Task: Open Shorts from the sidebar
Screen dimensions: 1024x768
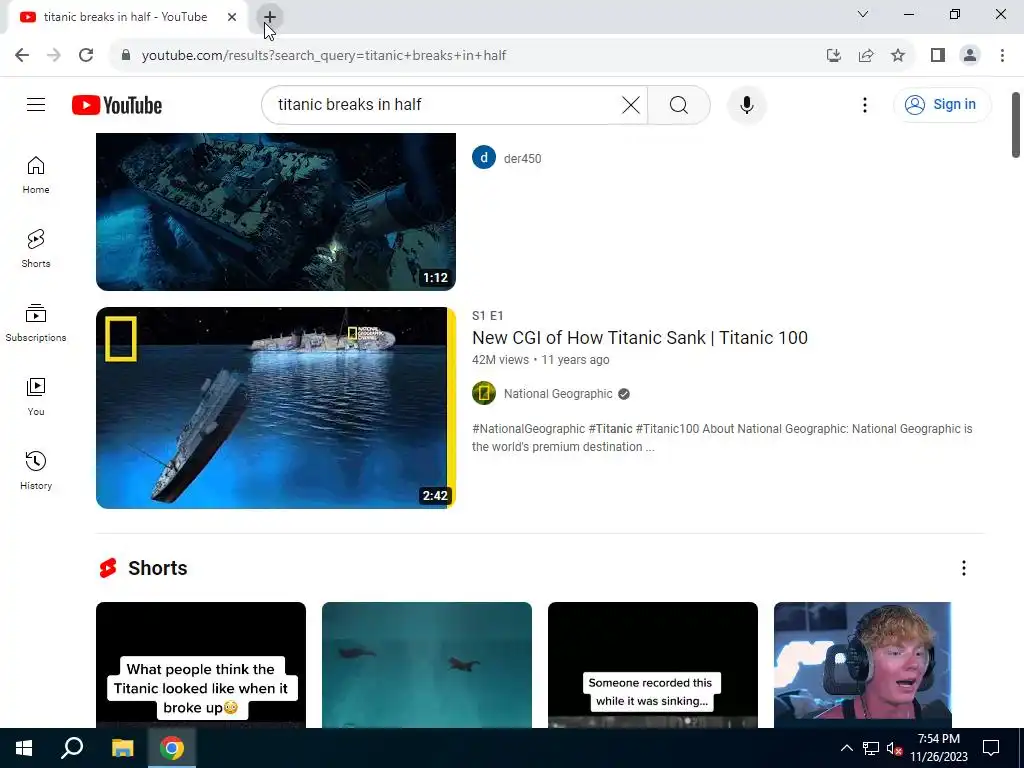Action: coord(36,249)
